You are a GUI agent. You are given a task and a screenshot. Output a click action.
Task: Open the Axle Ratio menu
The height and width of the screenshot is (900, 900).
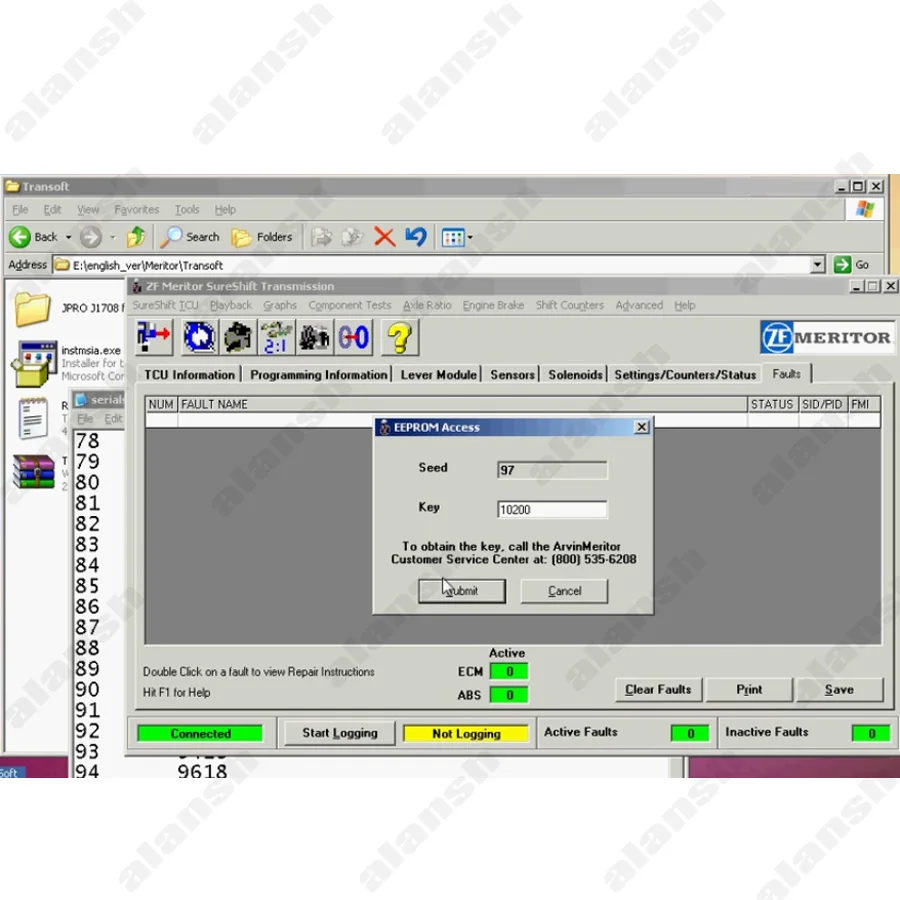pyautogui.click(x=427, y=305)
